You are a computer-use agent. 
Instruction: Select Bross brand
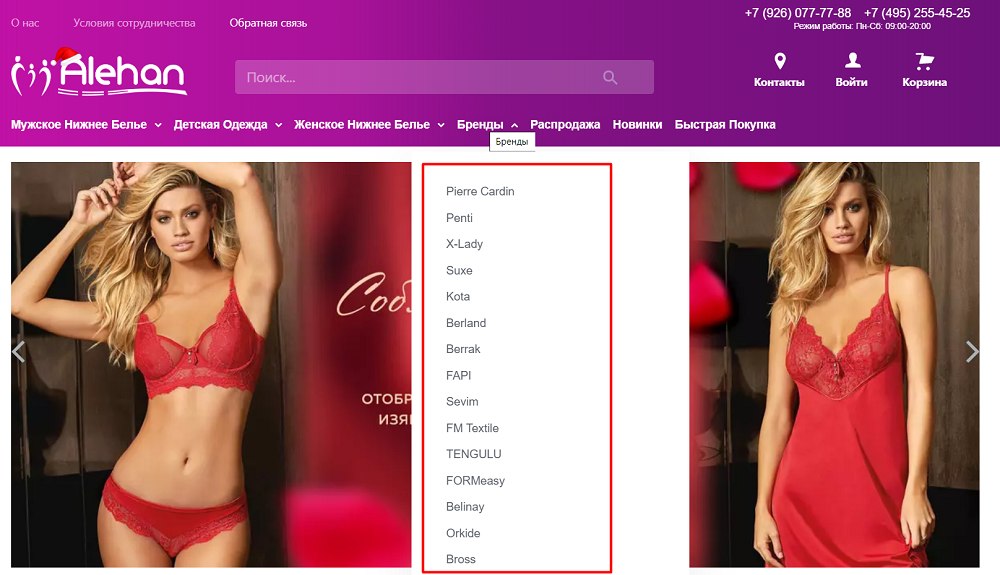point(461,560)
